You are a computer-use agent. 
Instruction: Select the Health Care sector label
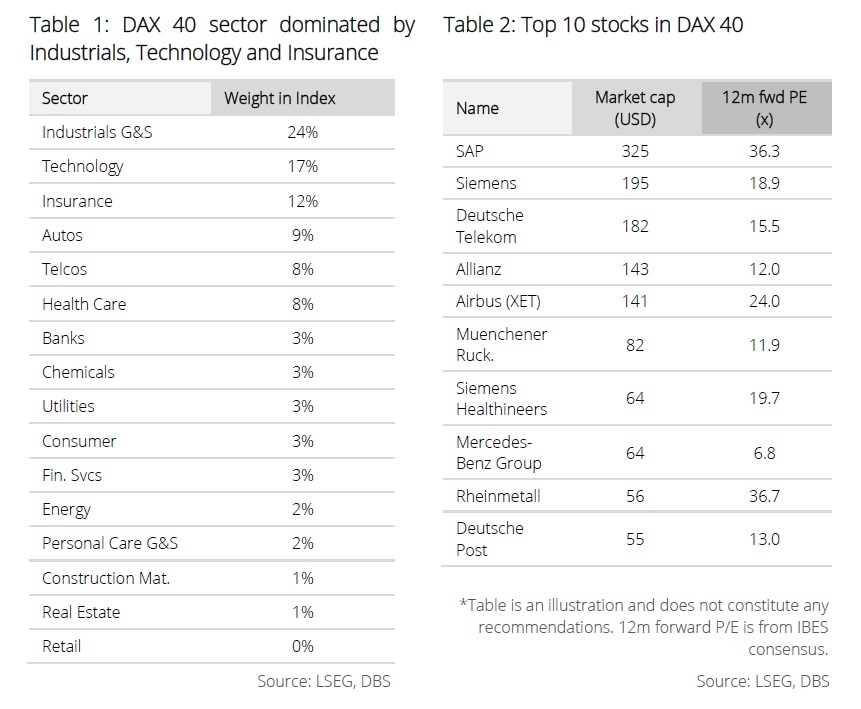(84, 304)
